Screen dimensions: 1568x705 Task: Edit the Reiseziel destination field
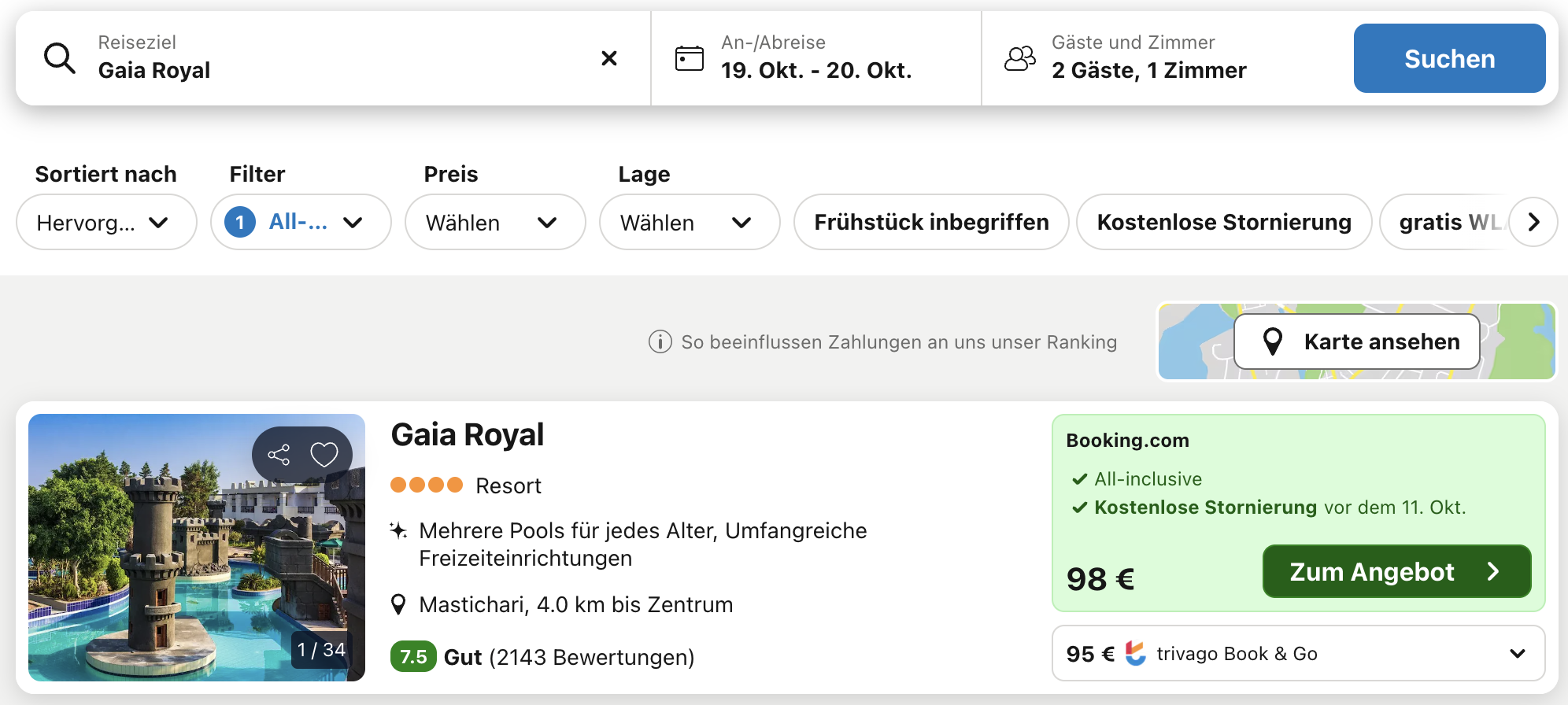[x=333, y=58]
